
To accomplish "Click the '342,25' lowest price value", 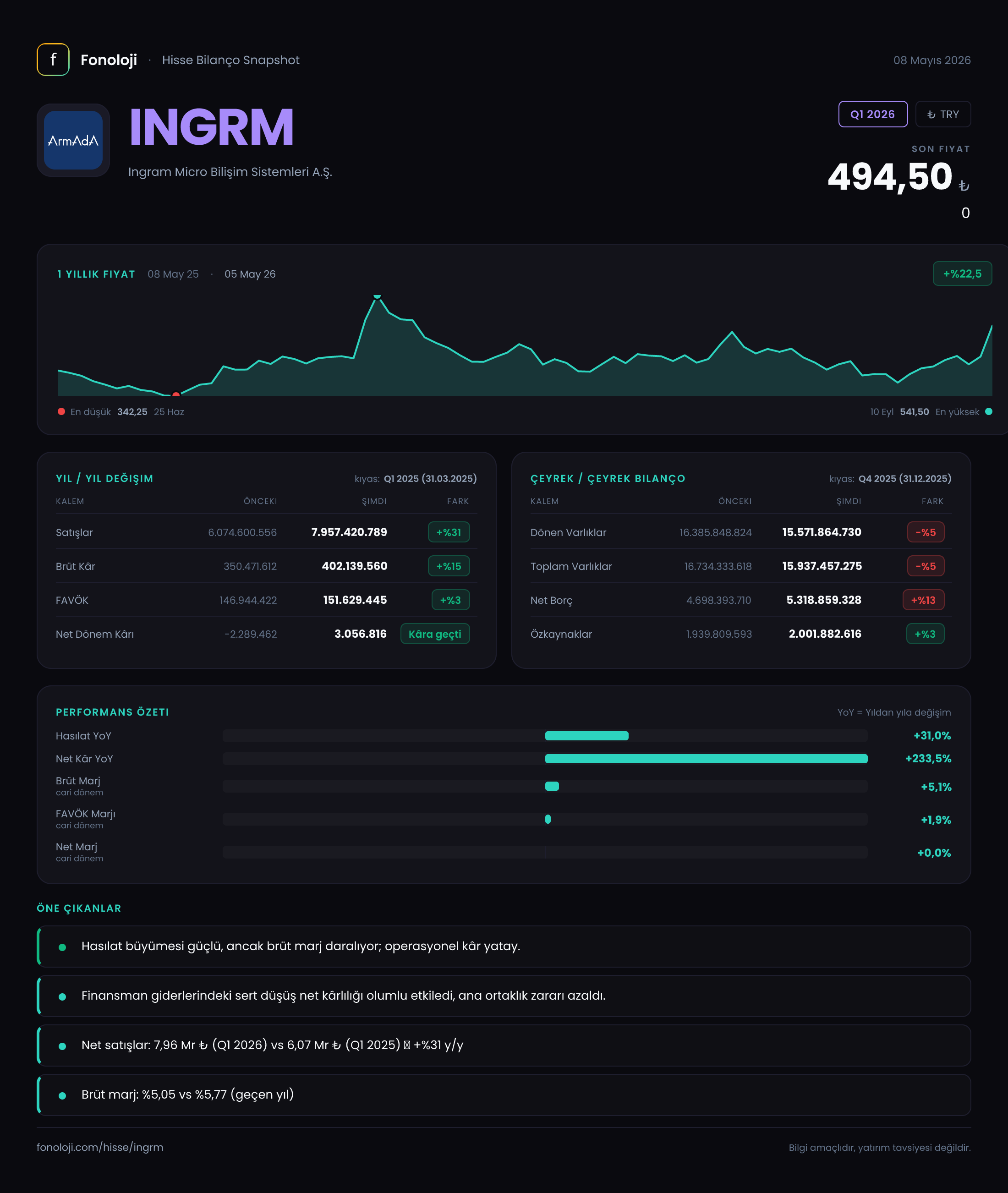I will click(132, 412).
